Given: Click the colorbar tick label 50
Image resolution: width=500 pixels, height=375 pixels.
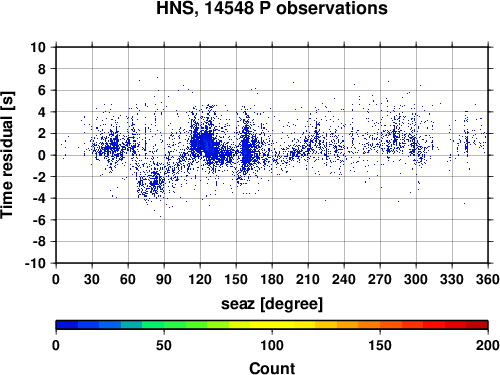Looking at the screenshot, I should pyautogui.click(x=164, y=345).
